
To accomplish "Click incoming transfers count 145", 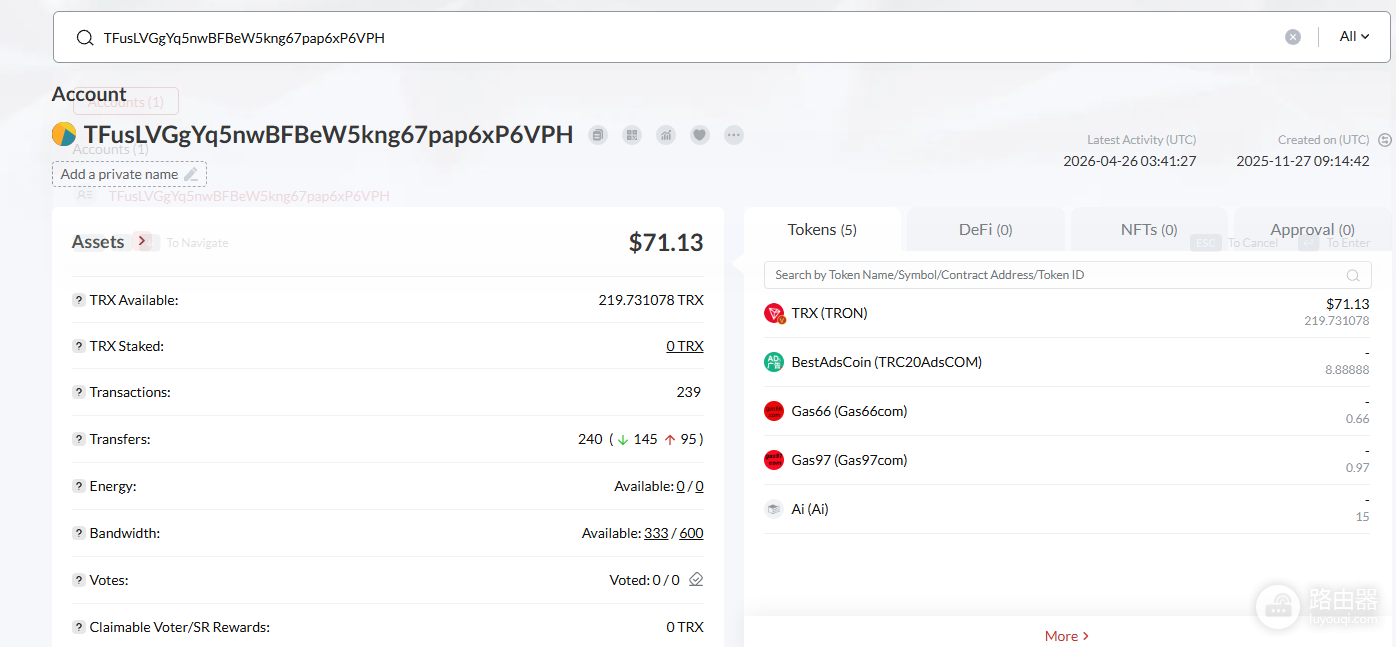I will (x=645, y=439).
